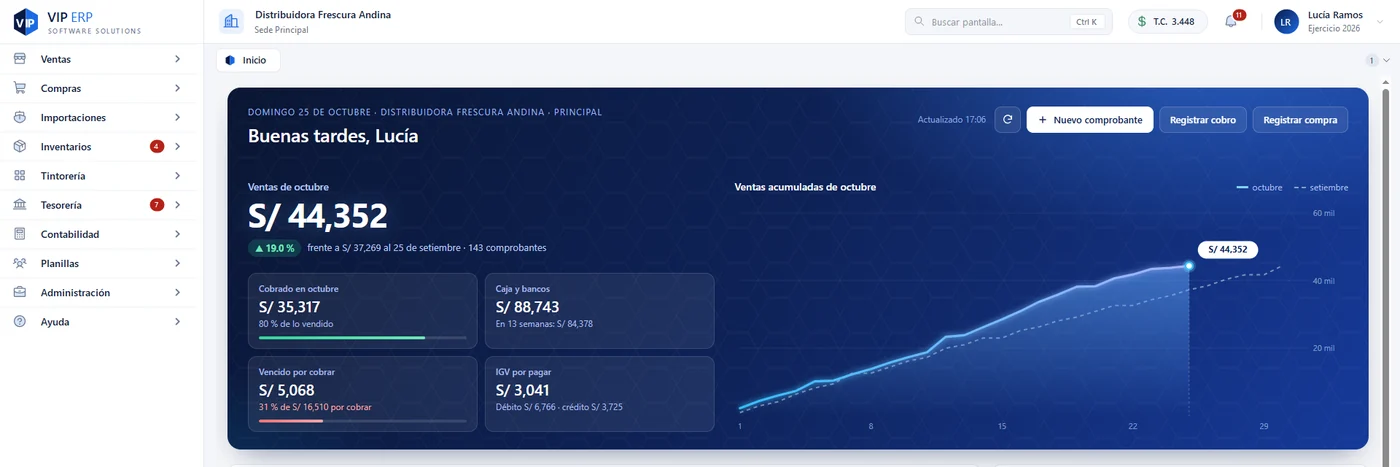Click the Ayuda question mark icon
The height and width of the screenshot is (467, 1400).
(20, 322)
